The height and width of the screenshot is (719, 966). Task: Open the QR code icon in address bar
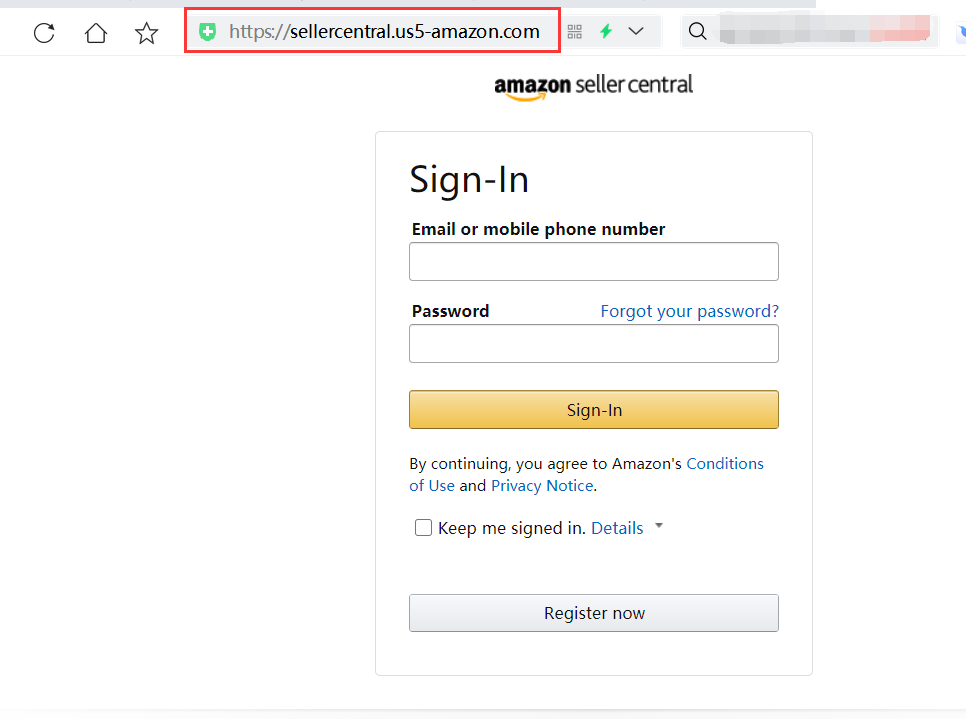point(574,32)
